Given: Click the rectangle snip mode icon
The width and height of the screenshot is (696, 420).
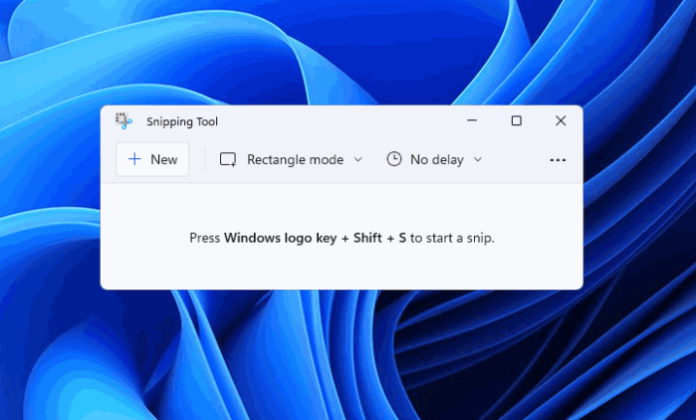Looking at the screenshot, I should coord(228,159).
